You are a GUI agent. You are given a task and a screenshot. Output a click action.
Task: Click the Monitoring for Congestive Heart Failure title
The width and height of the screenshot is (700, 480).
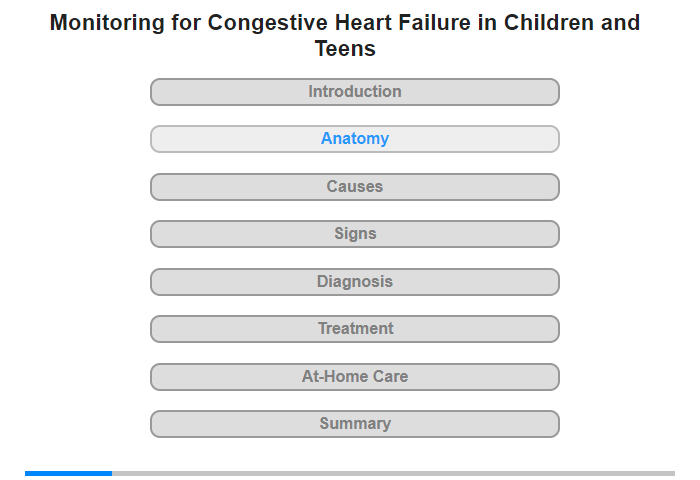pos(345,35)
